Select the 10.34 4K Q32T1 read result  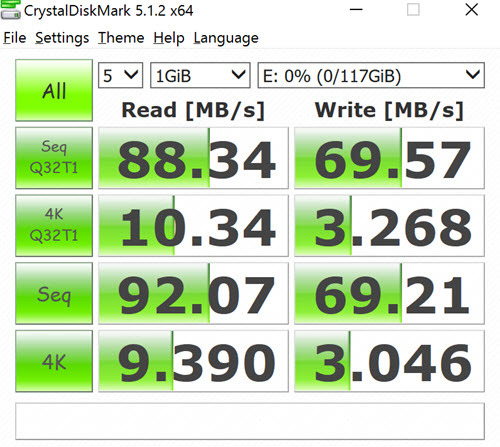click(x=193, y=226)
